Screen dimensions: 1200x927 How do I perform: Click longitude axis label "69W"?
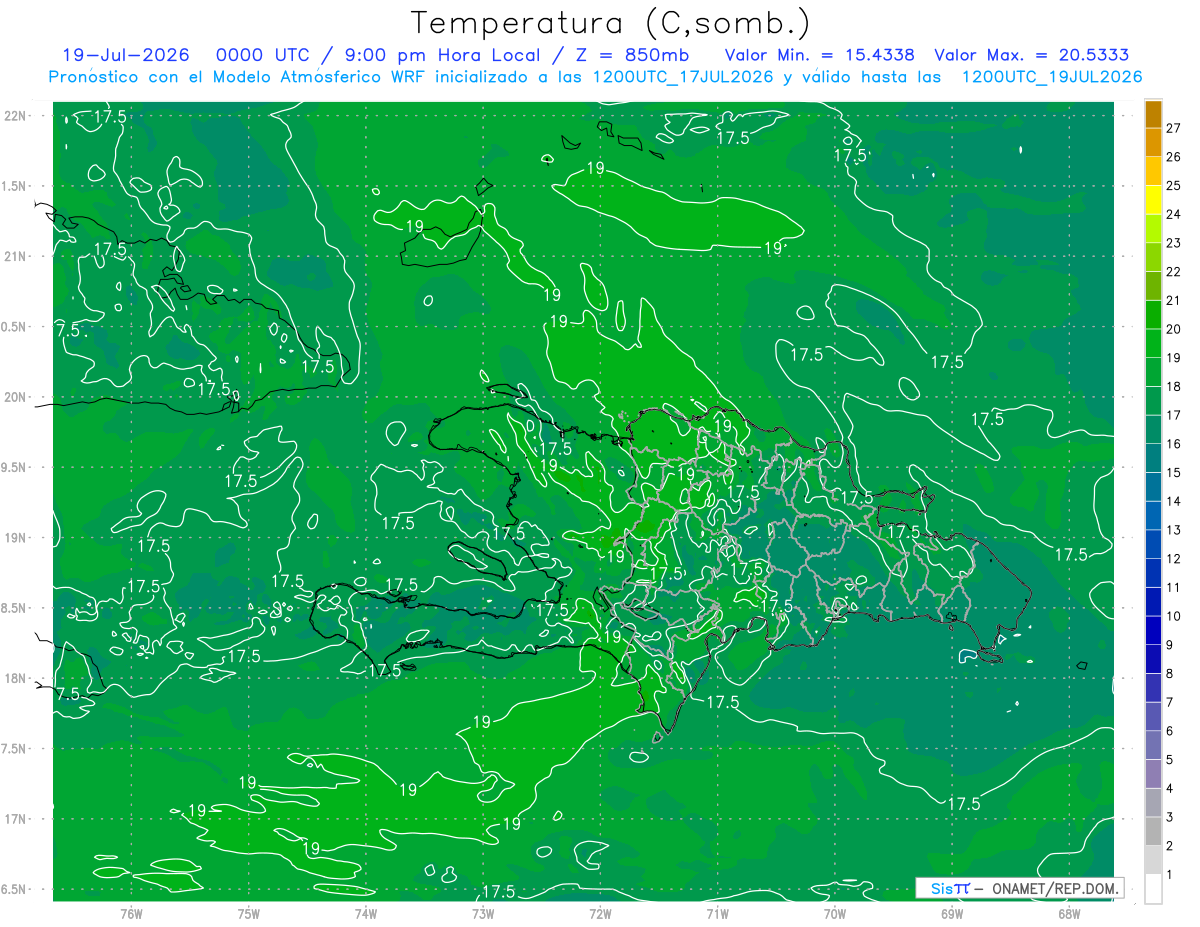pyautogui.click(x=952, y=913)
